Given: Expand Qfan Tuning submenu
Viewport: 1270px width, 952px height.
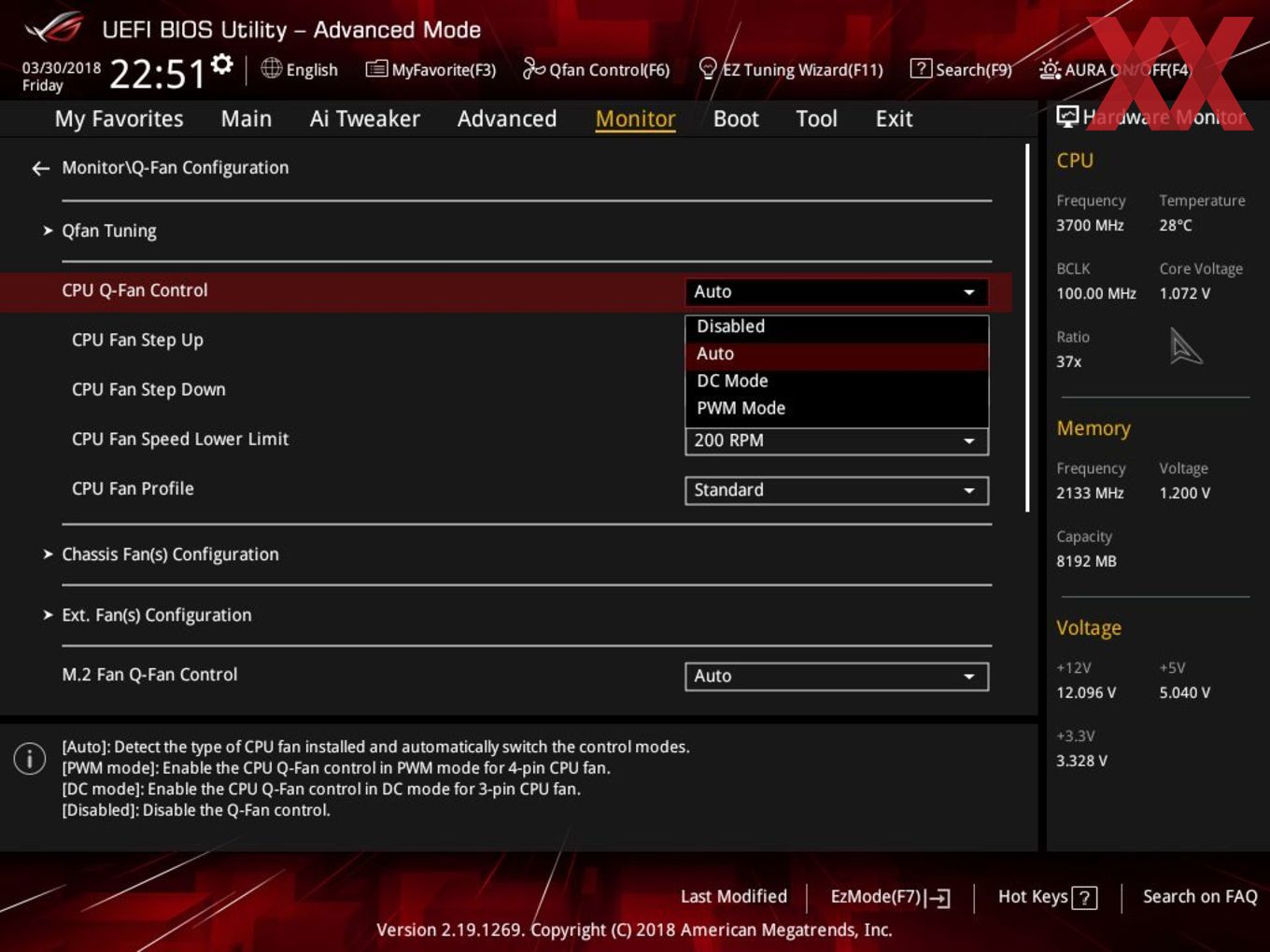Looking at the screenshot, I should click(x=108, y=231).
